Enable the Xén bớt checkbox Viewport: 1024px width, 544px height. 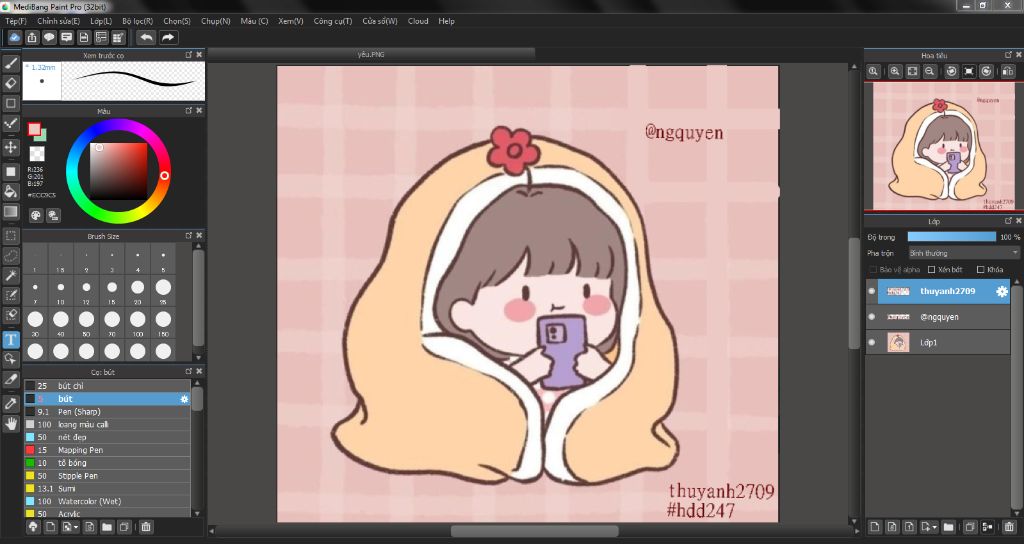[932, 269]
